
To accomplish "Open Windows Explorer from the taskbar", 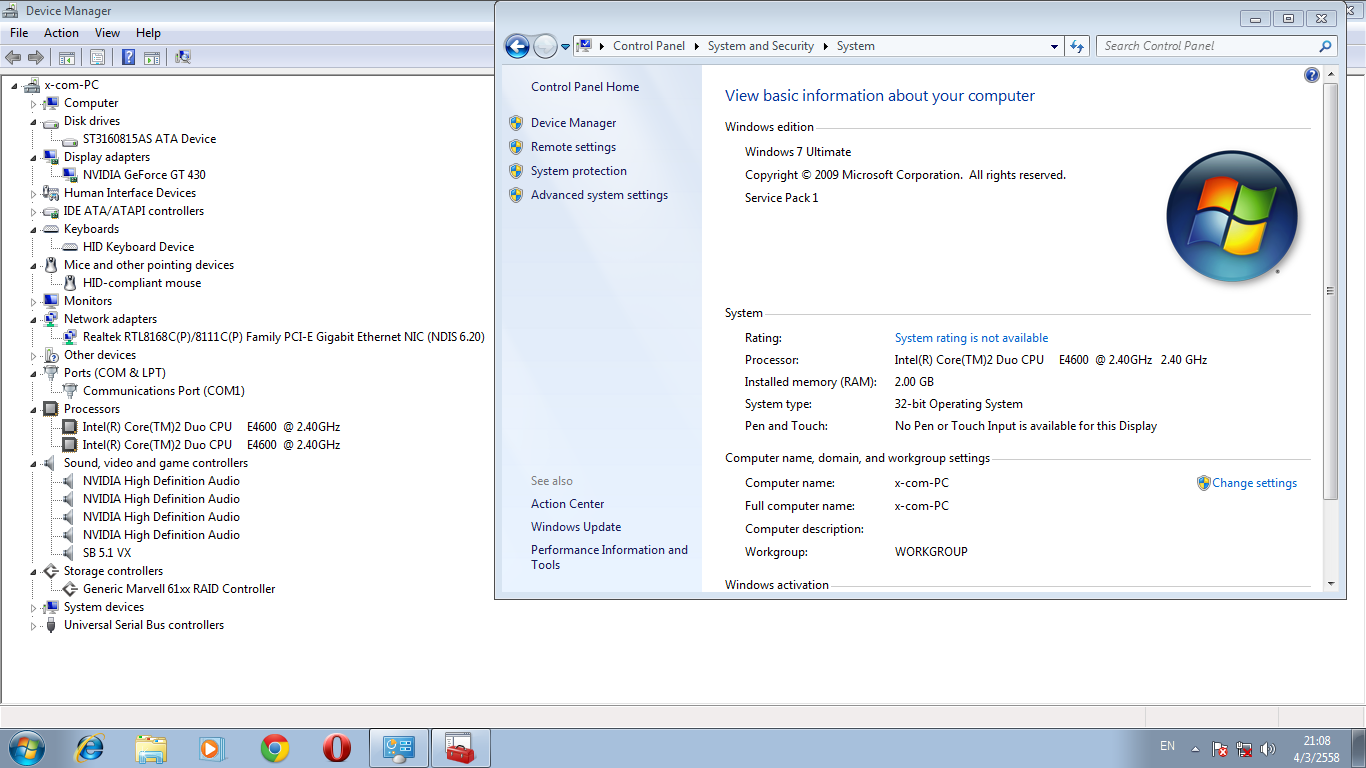I will point(152,748).
